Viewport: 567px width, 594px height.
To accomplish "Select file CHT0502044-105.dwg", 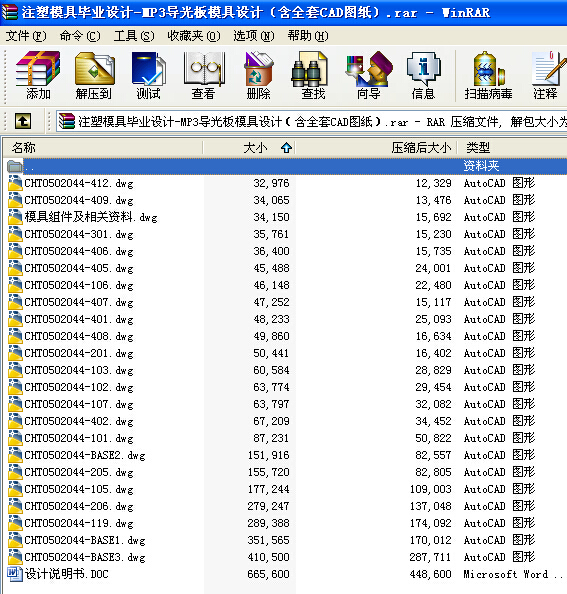I will (79, 489).
